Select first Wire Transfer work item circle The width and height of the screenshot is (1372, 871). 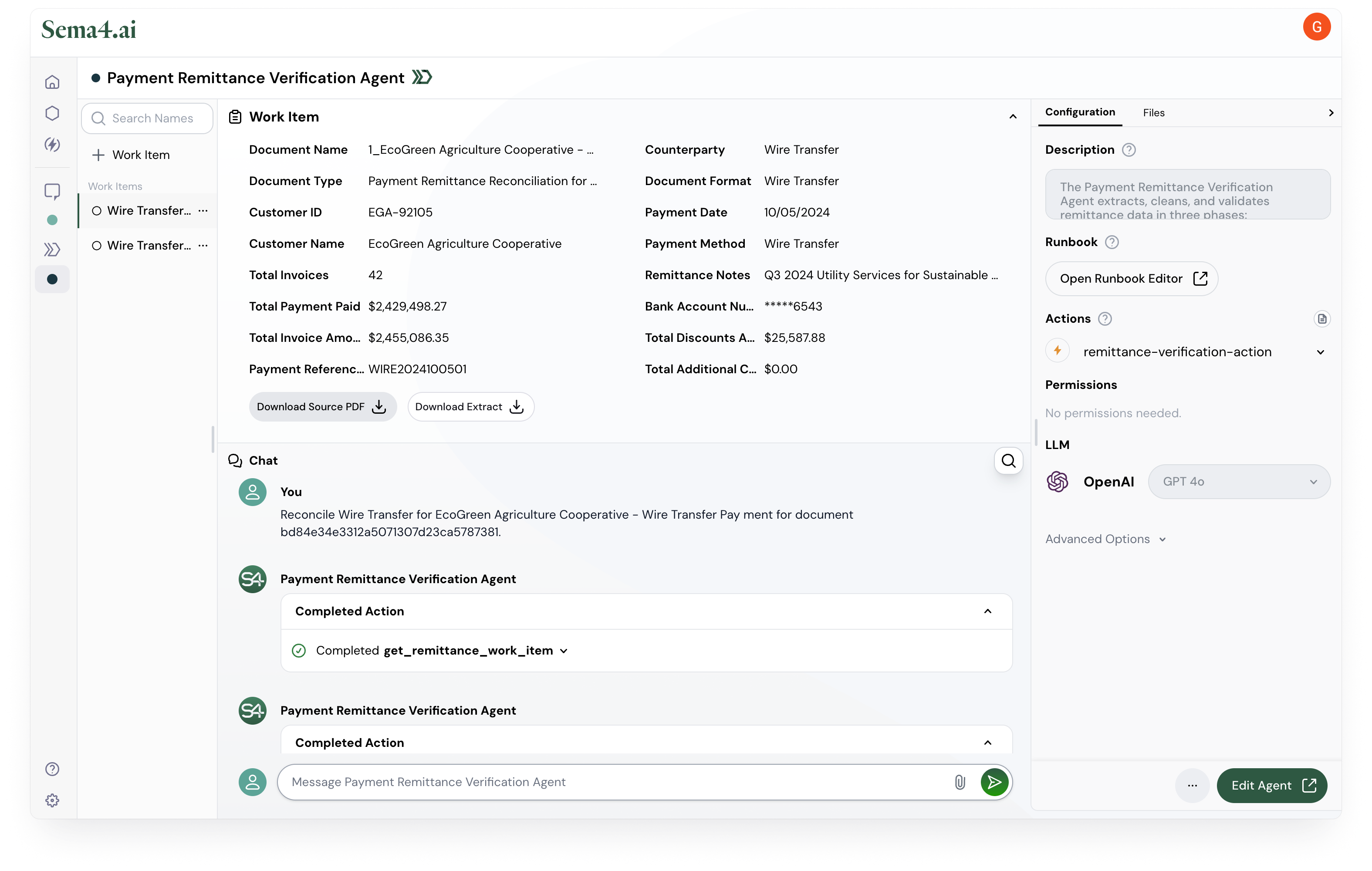96,211
